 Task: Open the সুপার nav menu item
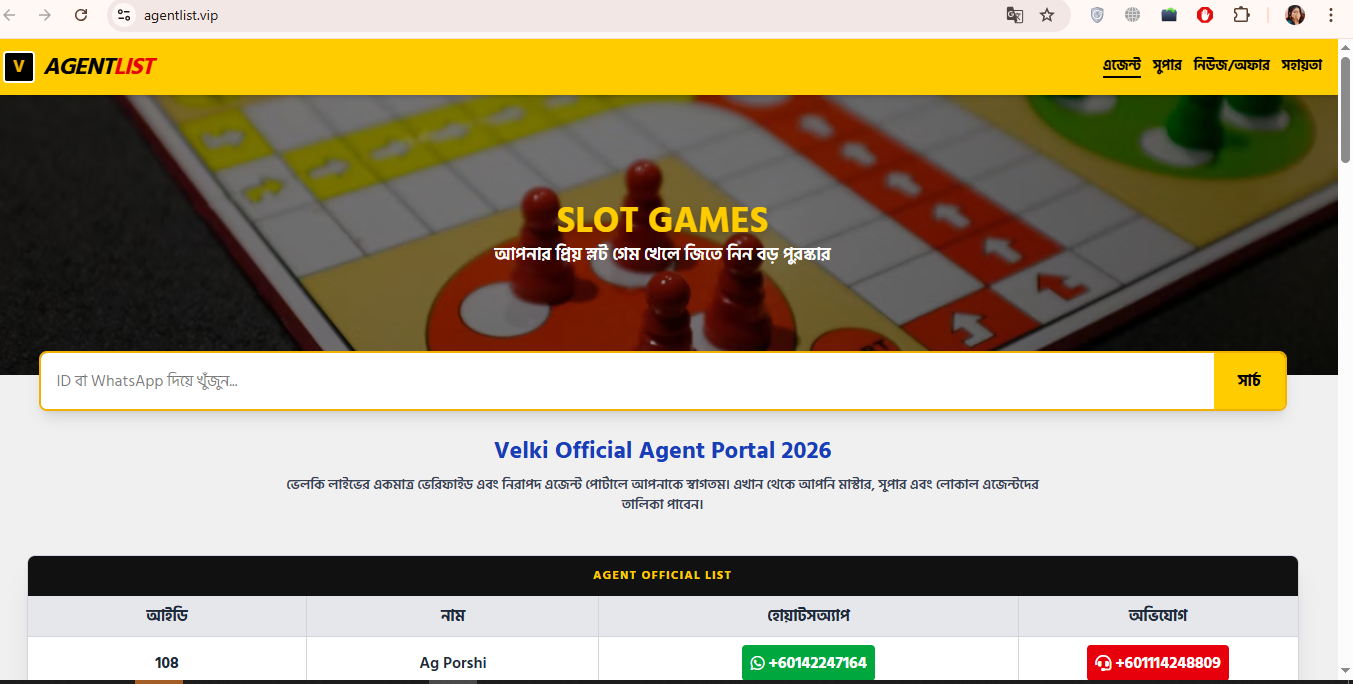tap(1167, 66)
